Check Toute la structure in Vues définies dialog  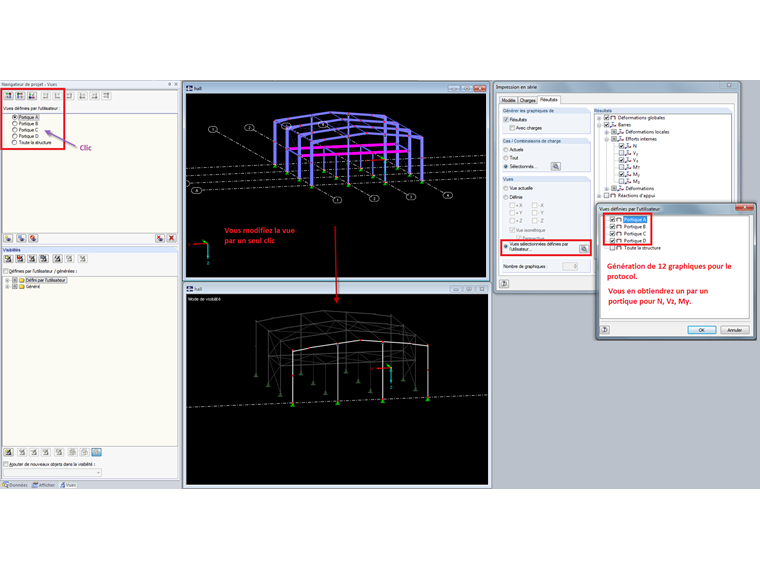click(612, 248)
